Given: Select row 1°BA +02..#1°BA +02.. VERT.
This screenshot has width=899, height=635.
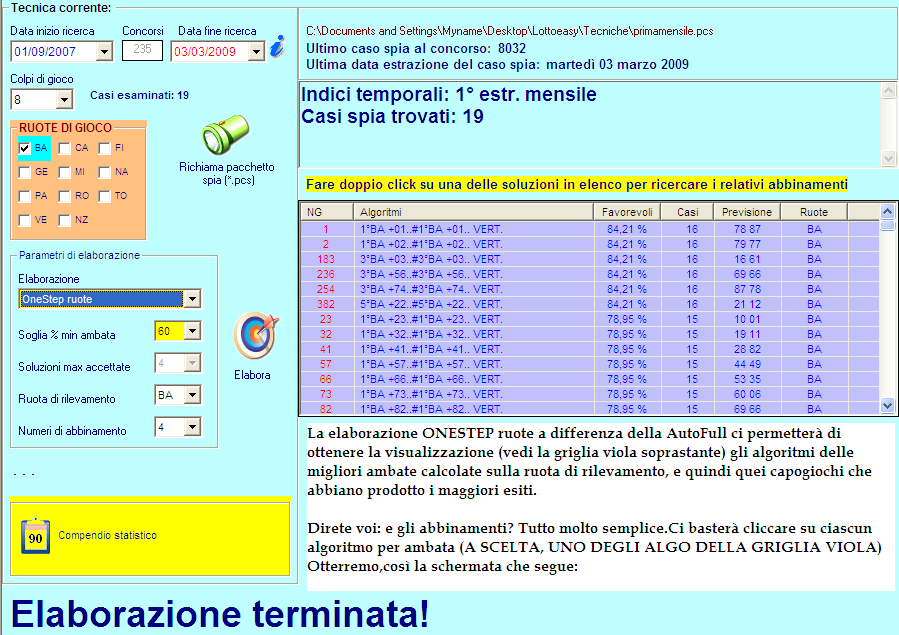Looking at the screenshot, I should (x=590, y=244).
